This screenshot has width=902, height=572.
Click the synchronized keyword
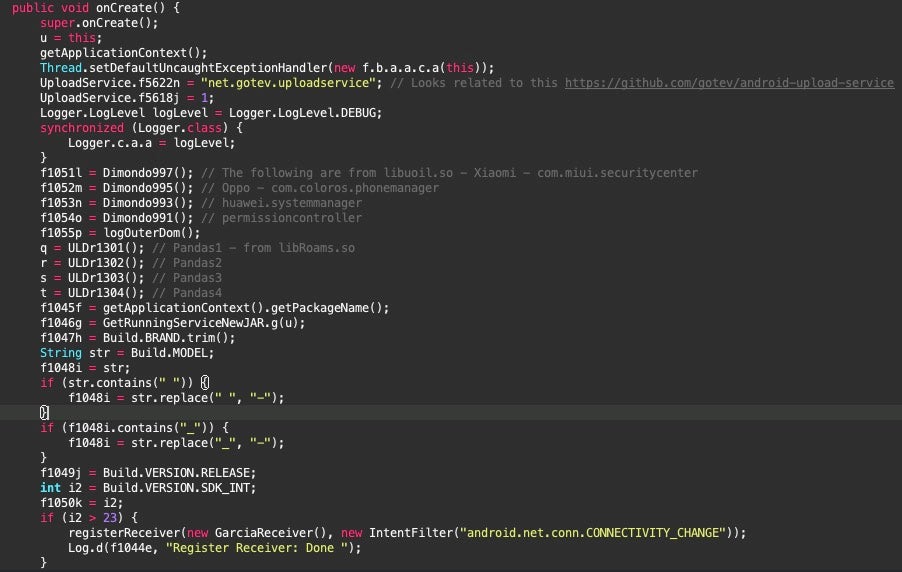pos(82,128)
